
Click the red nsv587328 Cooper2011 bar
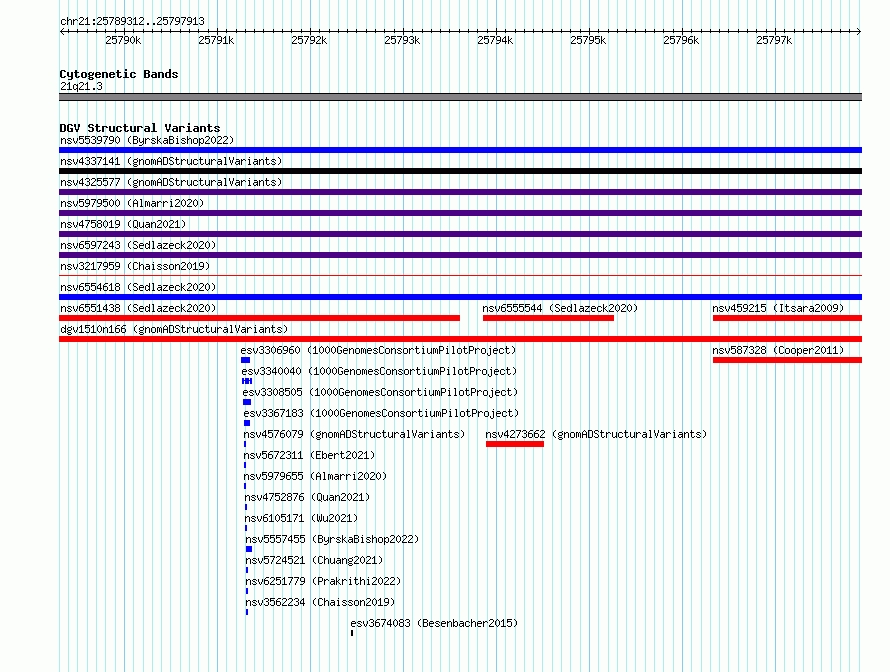pyautogui.click(x=787, y=360)
